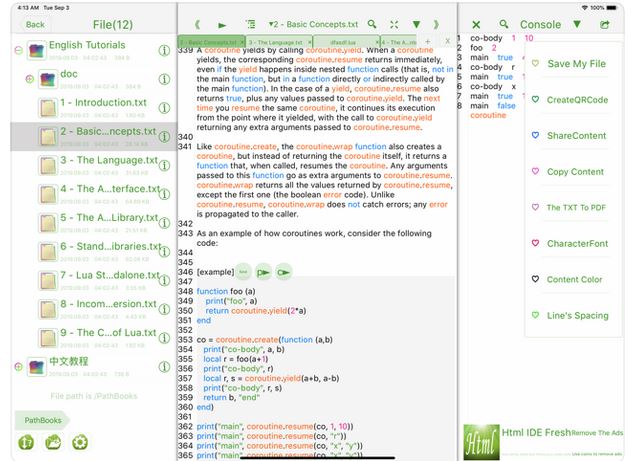Show info for 1 - Introduction.txt
Screen dimensions: 635x461
click(164, 108)
